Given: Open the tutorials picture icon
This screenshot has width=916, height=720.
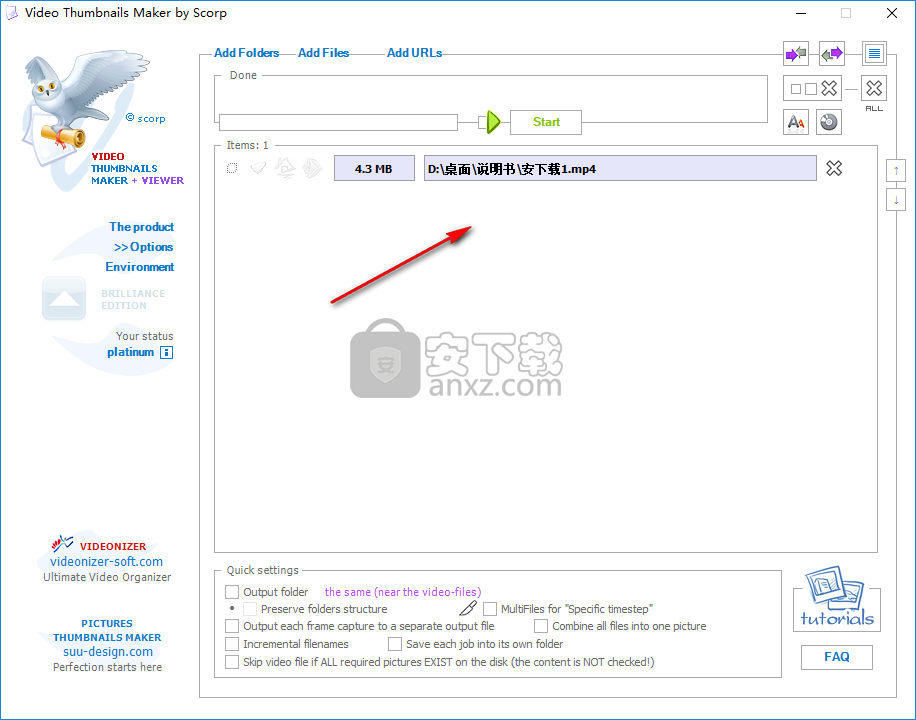Looking at the screenshot, I should click(837, 597).
